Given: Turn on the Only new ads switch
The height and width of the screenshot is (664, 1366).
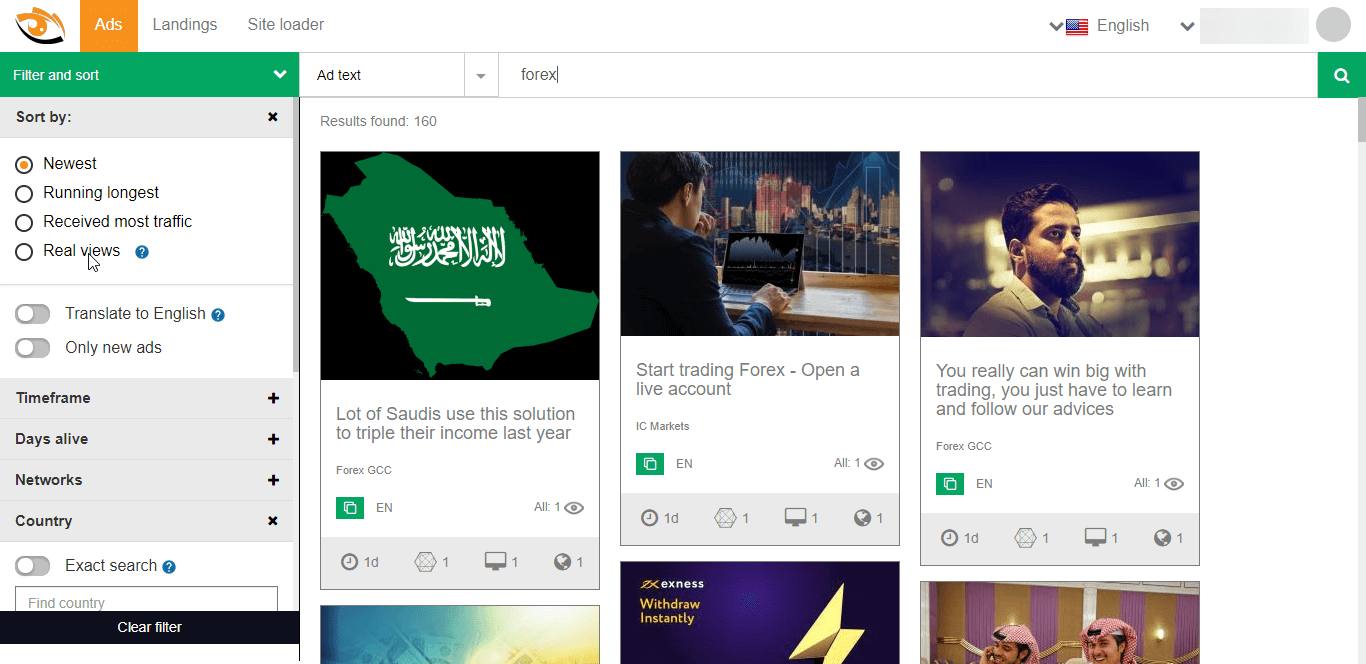Looking at the screenshot, I should (33, 348).
